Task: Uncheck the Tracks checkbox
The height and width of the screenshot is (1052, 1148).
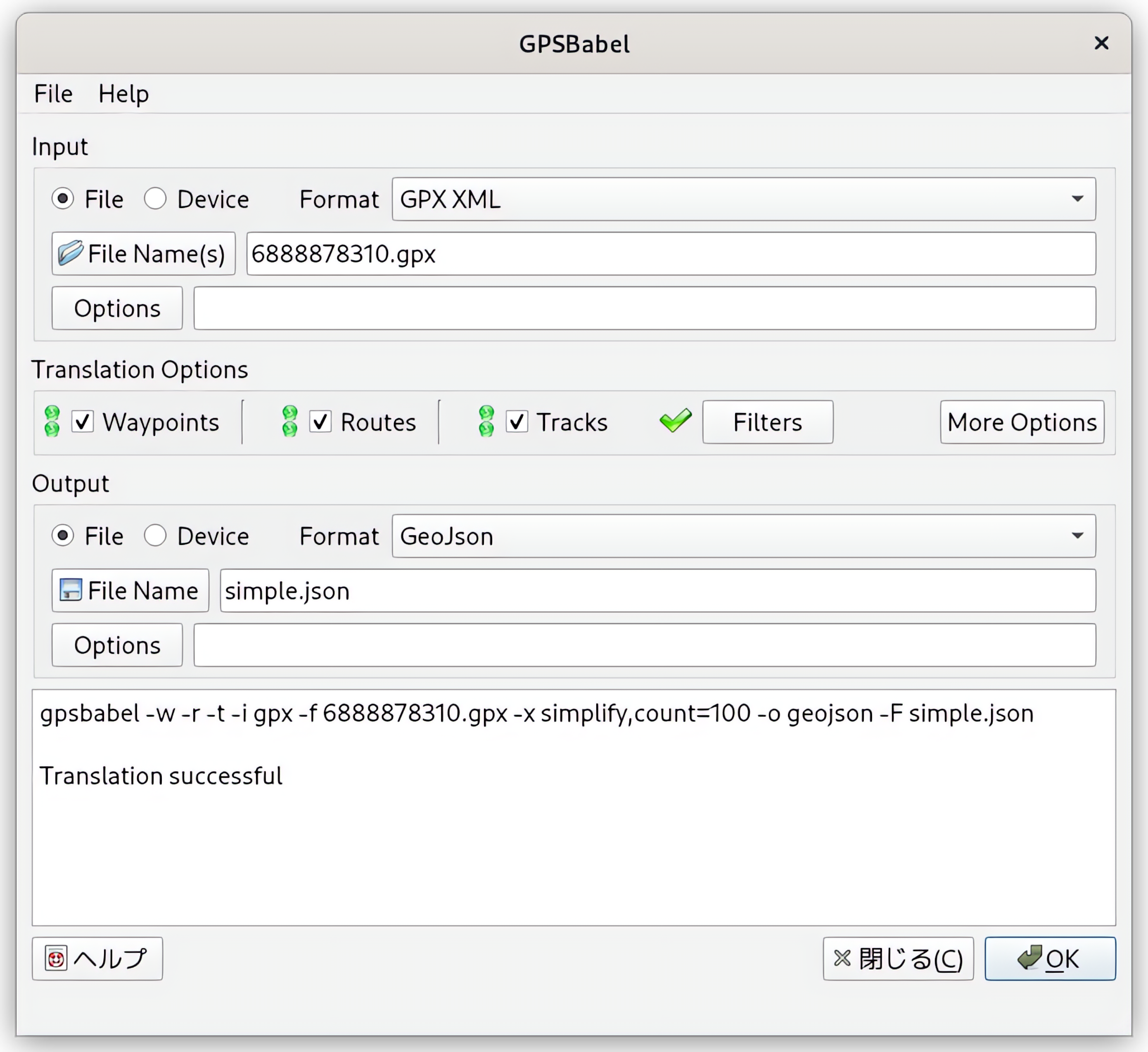Action: click(x=517, y=422)
